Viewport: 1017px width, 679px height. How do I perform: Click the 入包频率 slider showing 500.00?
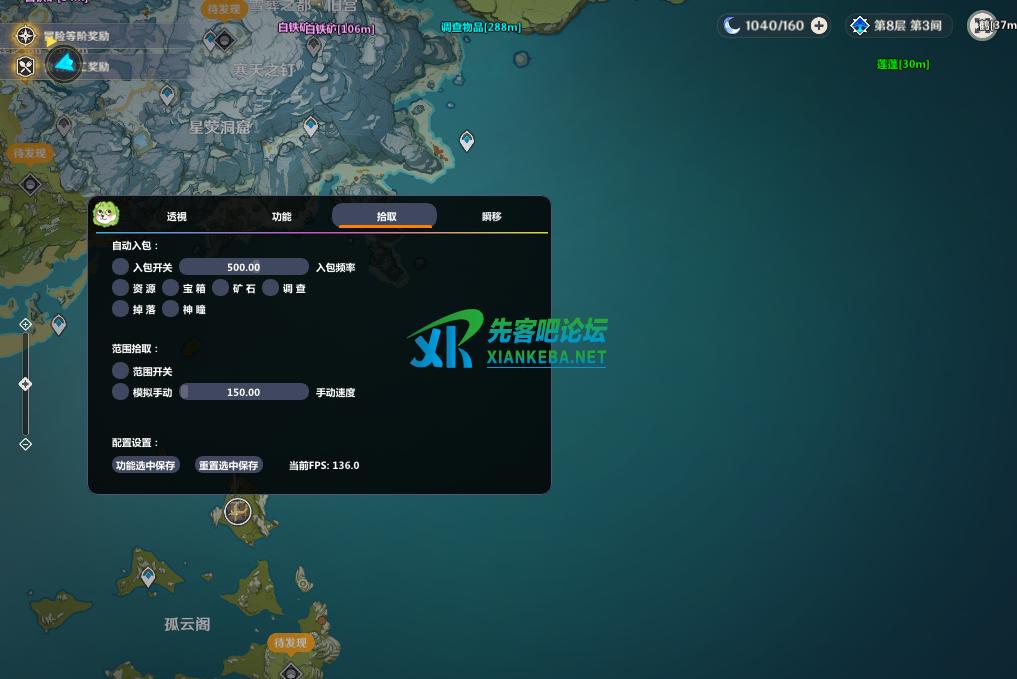pos(244,267)
